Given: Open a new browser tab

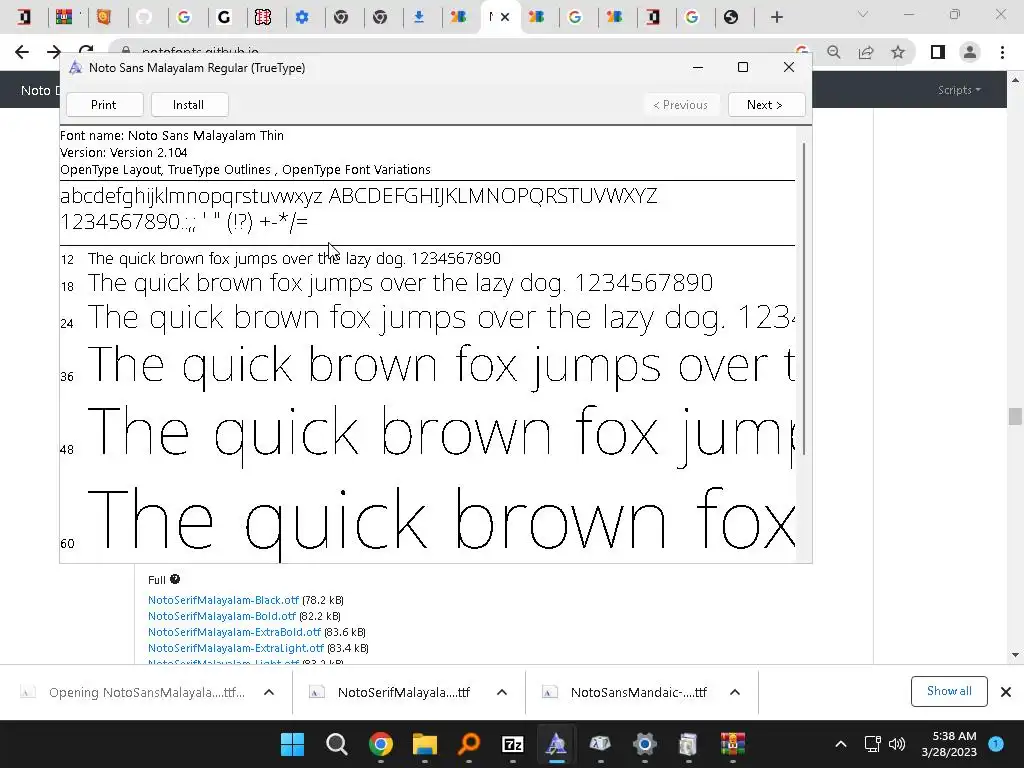Looking at the screenshot, I should tap(776, 17).
